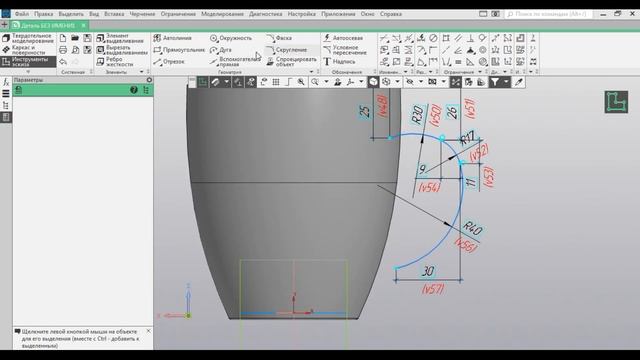
Task: Select parallel constraint icon
Action: (458, 38)
